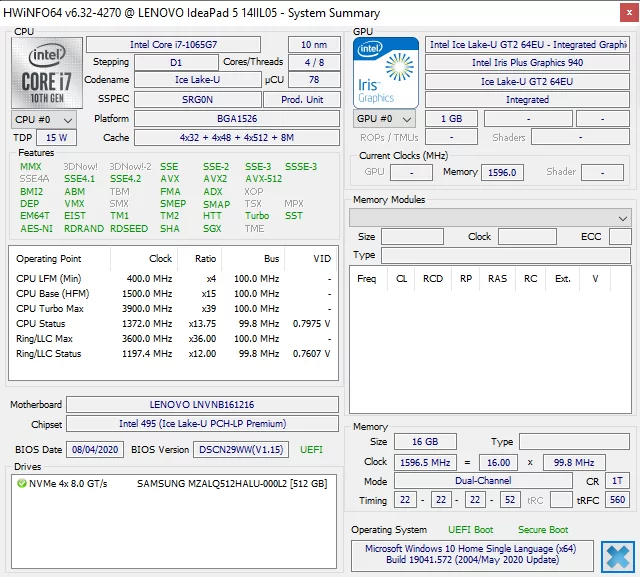Click the SGX feature label
The height and width of the screenshot is (577, 640).
pos(212,229)
